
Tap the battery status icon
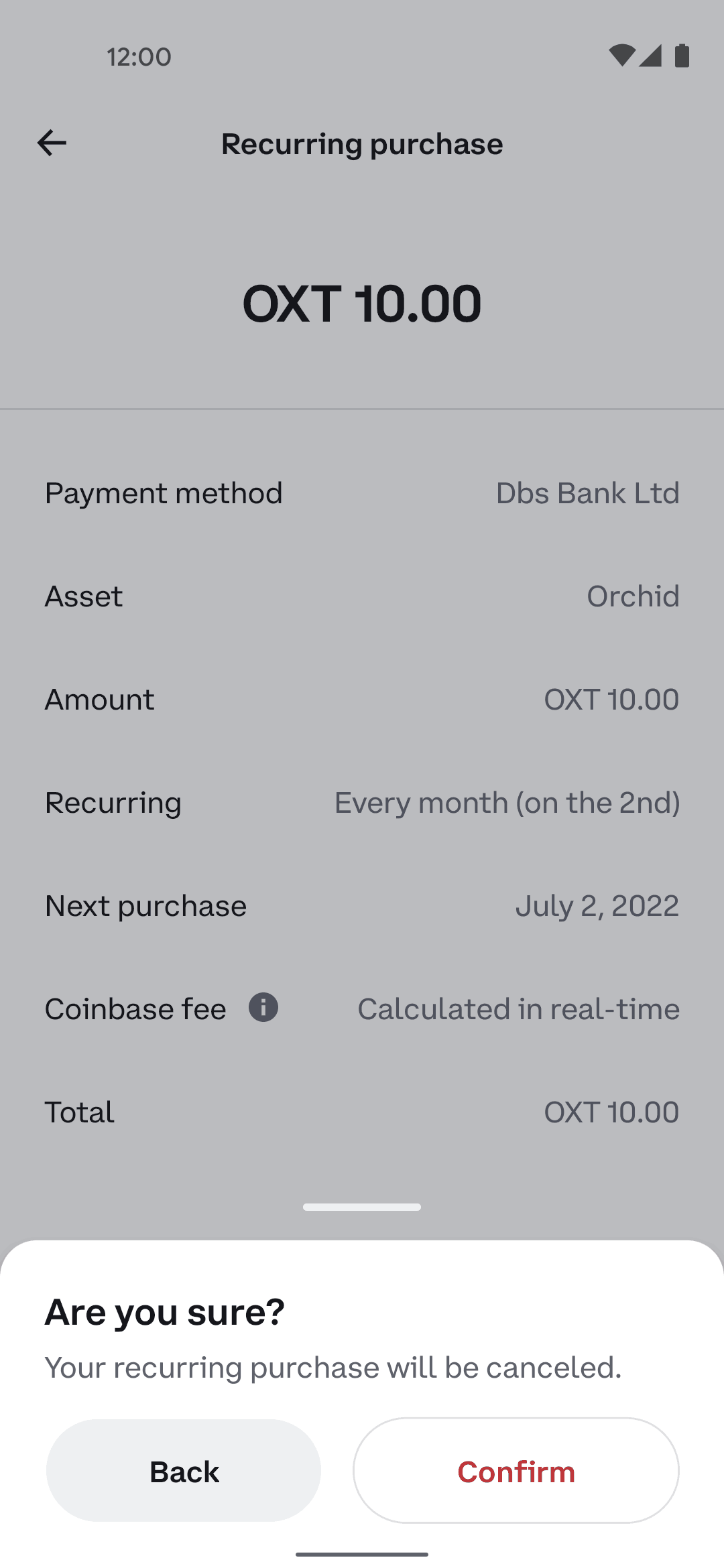[682, 56]
